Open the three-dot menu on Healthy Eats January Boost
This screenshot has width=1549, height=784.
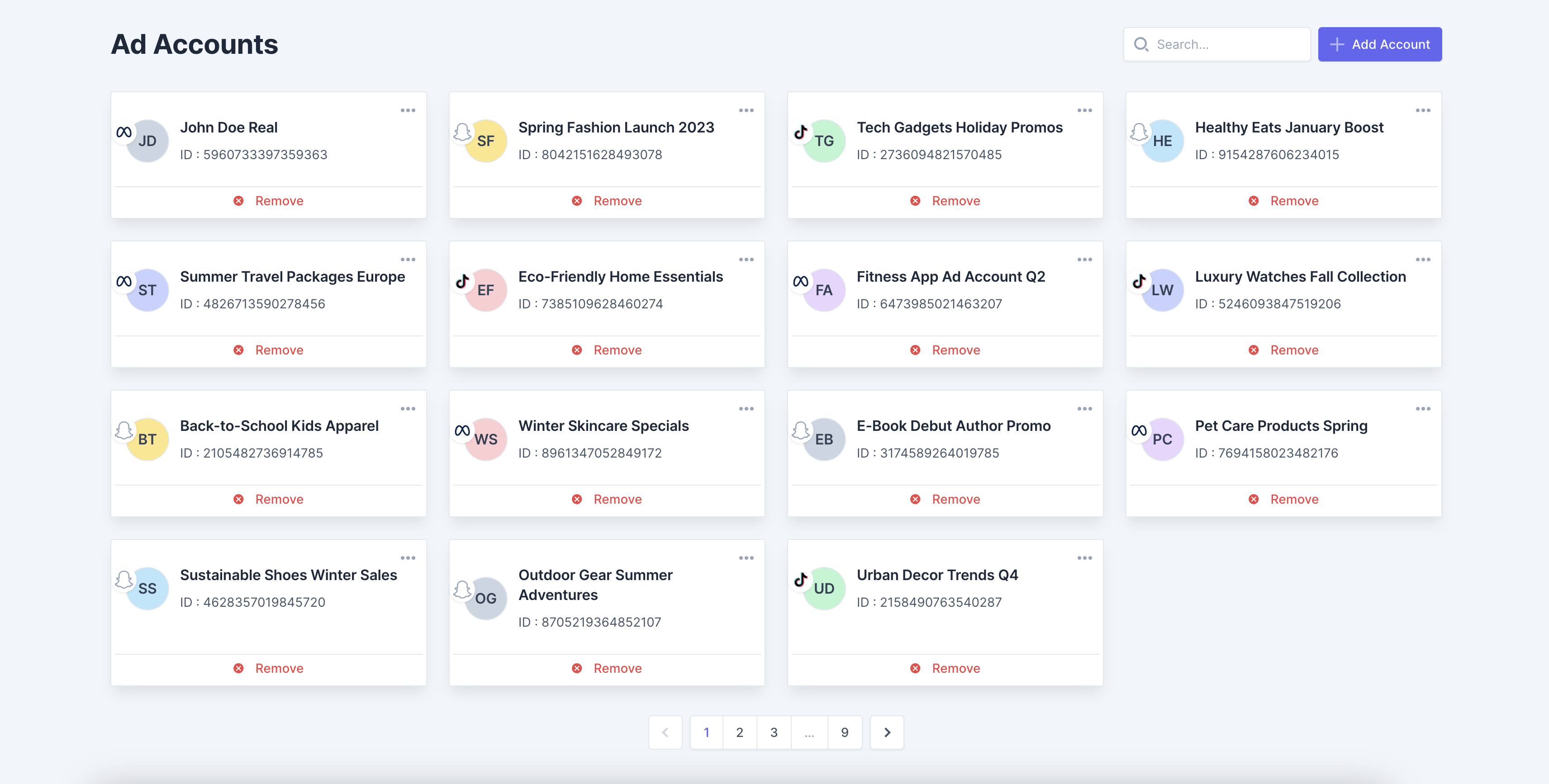tap(1424, 109)
